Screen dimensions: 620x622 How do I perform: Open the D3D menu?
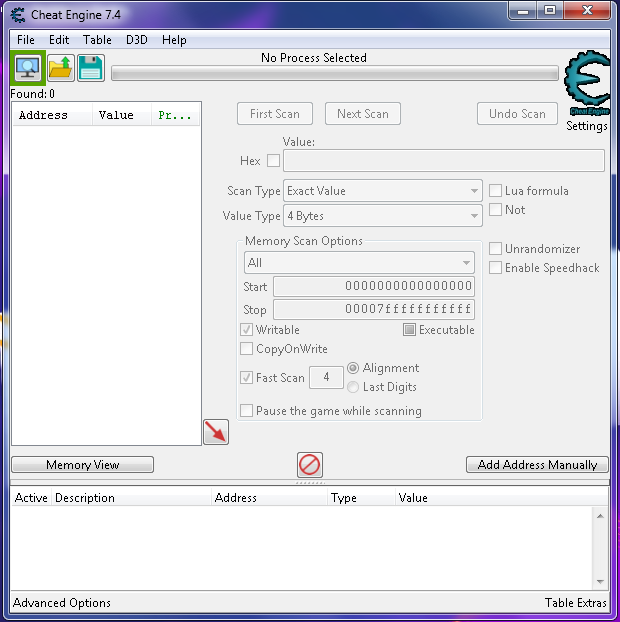[137, 40]
